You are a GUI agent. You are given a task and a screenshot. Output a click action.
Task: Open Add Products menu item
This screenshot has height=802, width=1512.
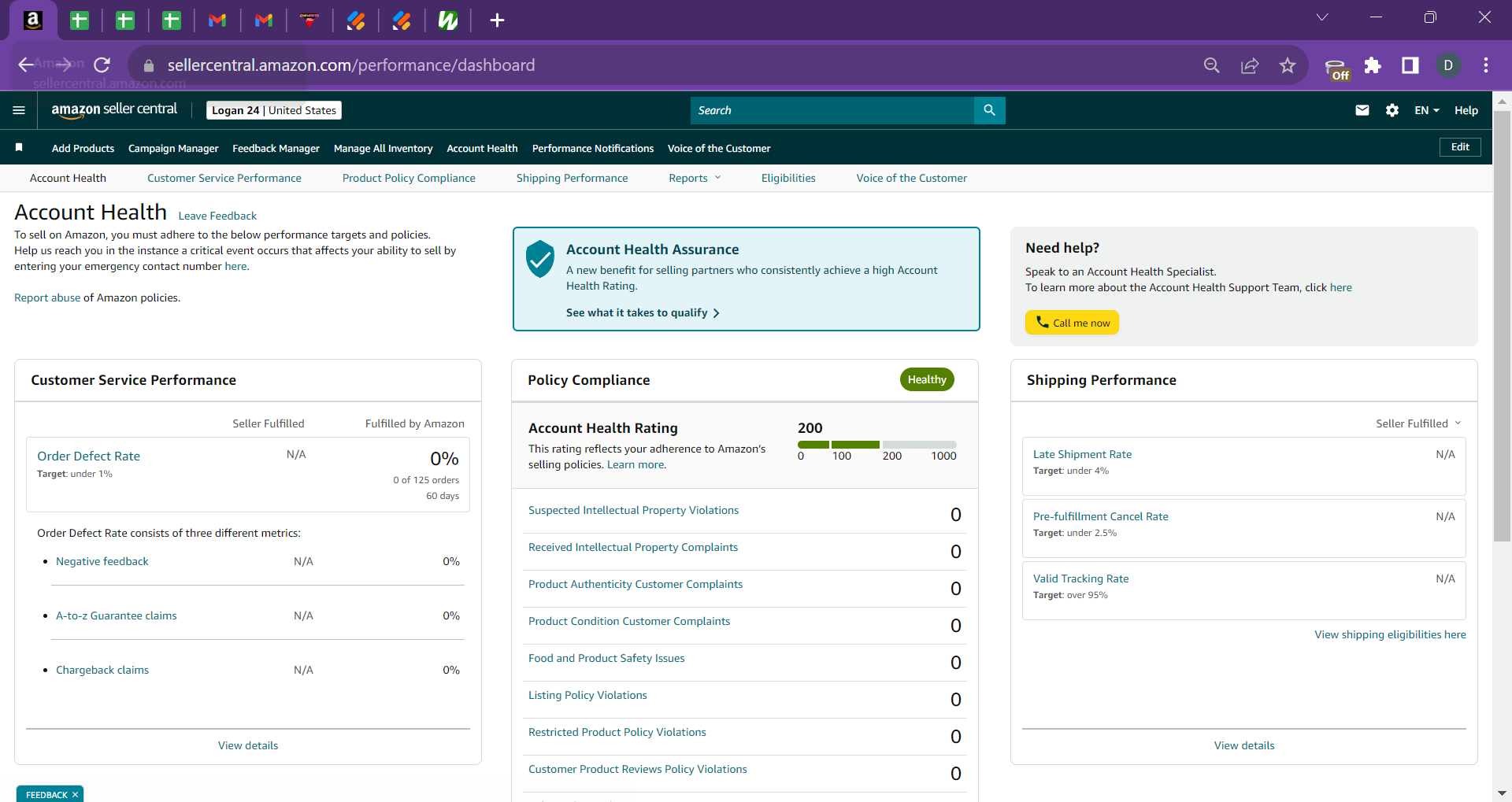[x=83, y=148]
